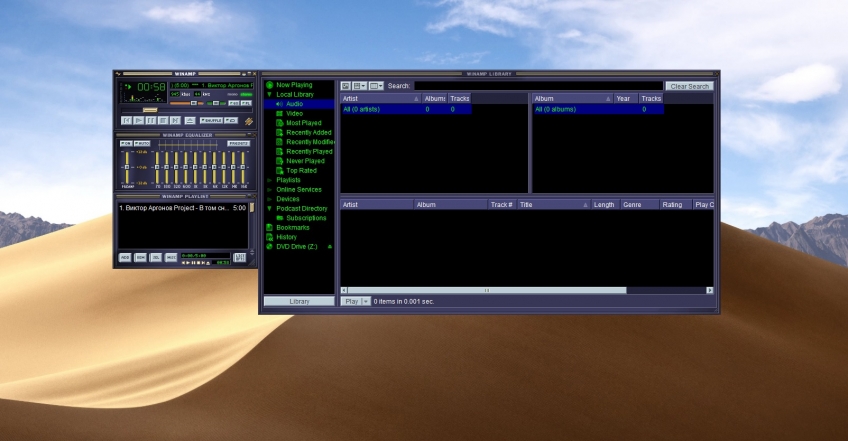Open the equalizer Presets menu

pyautogui.click(x=238, y=143)
